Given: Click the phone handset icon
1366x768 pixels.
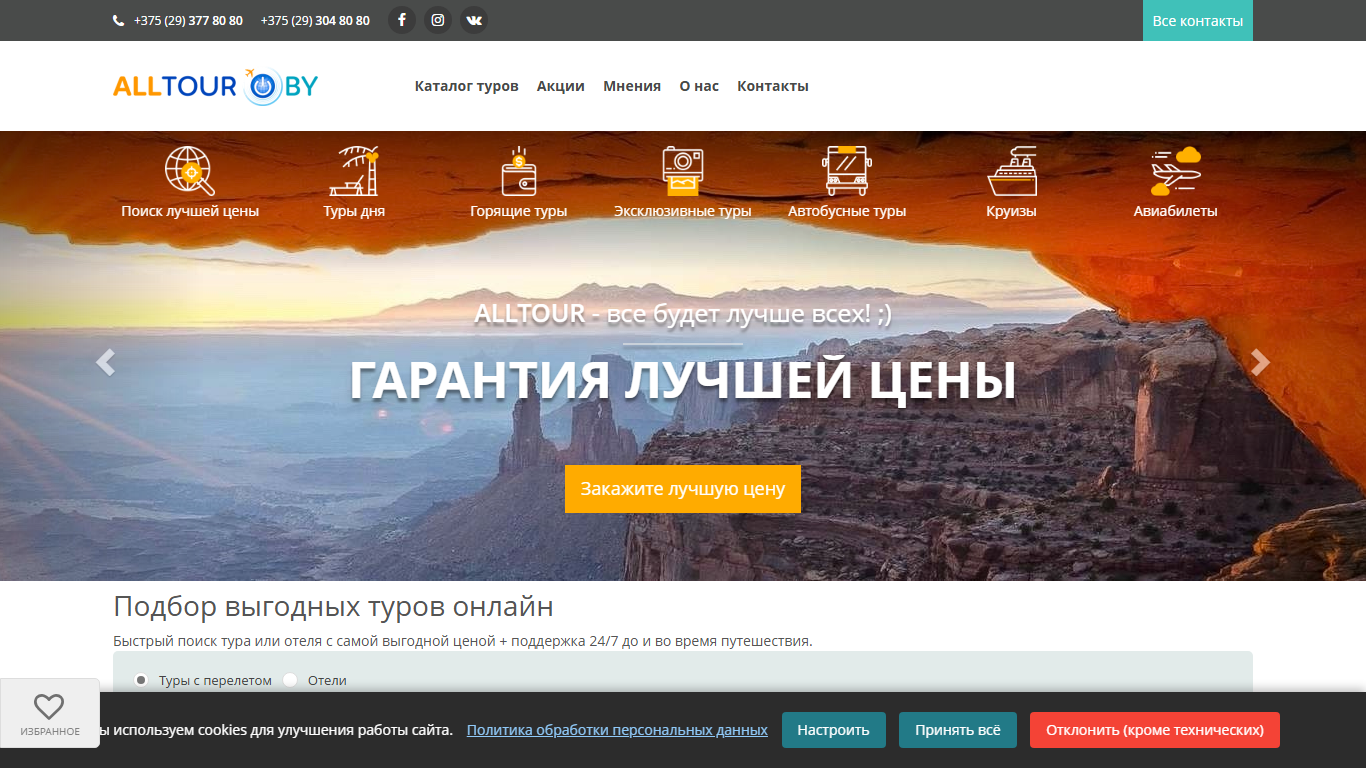Looking at the screenshot, I should click(119, 21).
